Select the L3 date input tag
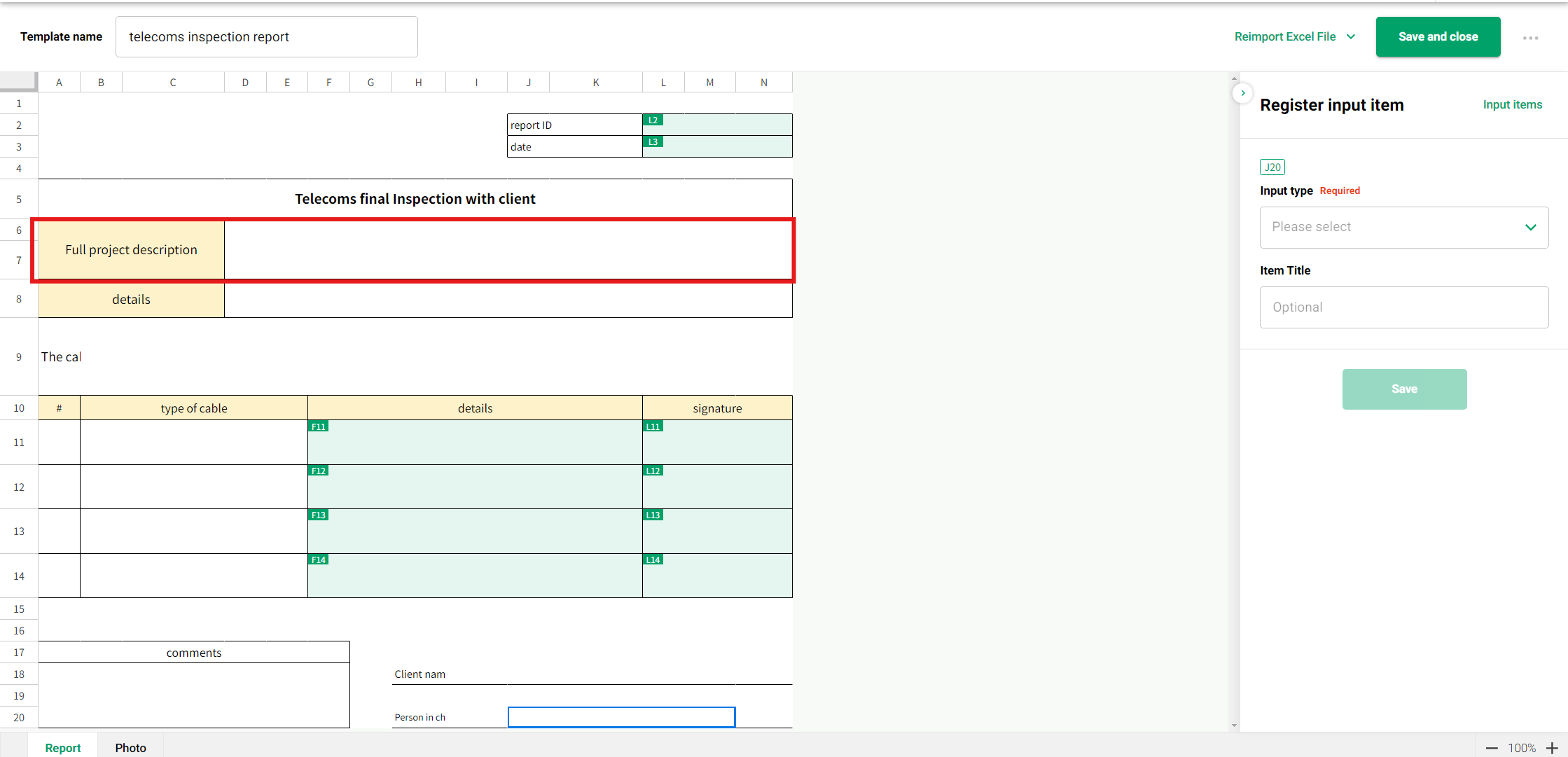 coord(653,142)
